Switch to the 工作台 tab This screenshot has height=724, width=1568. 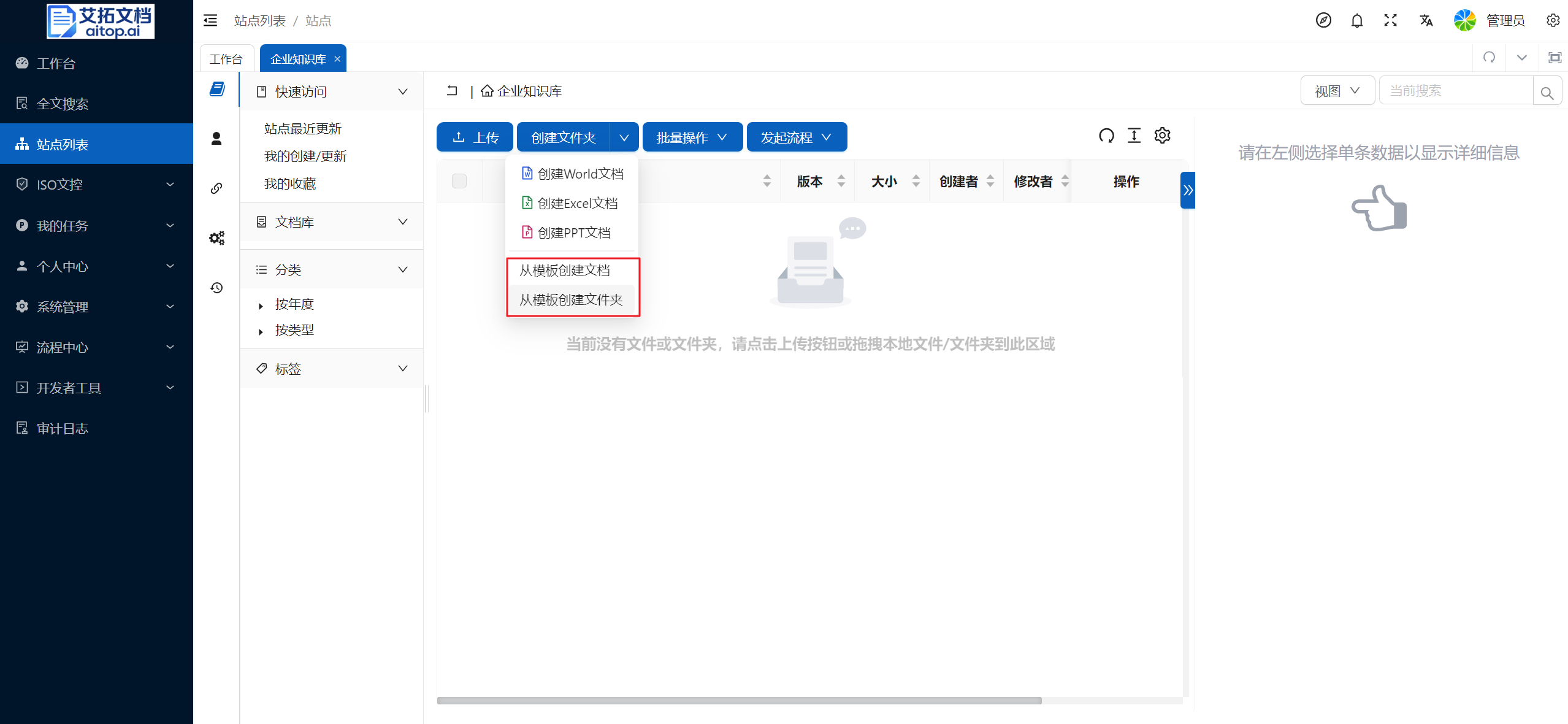click(x=226, y=59)
